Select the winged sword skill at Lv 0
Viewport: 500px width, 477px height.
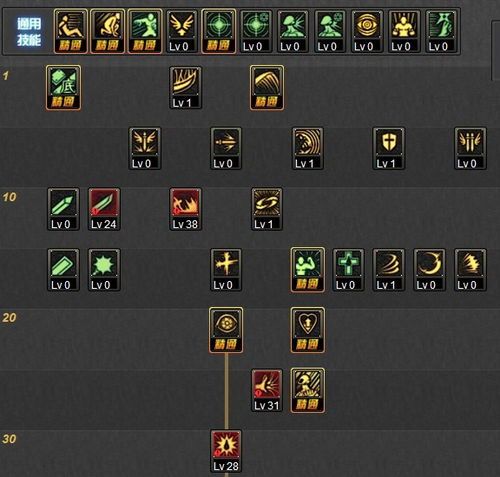(x=145, y=148)
